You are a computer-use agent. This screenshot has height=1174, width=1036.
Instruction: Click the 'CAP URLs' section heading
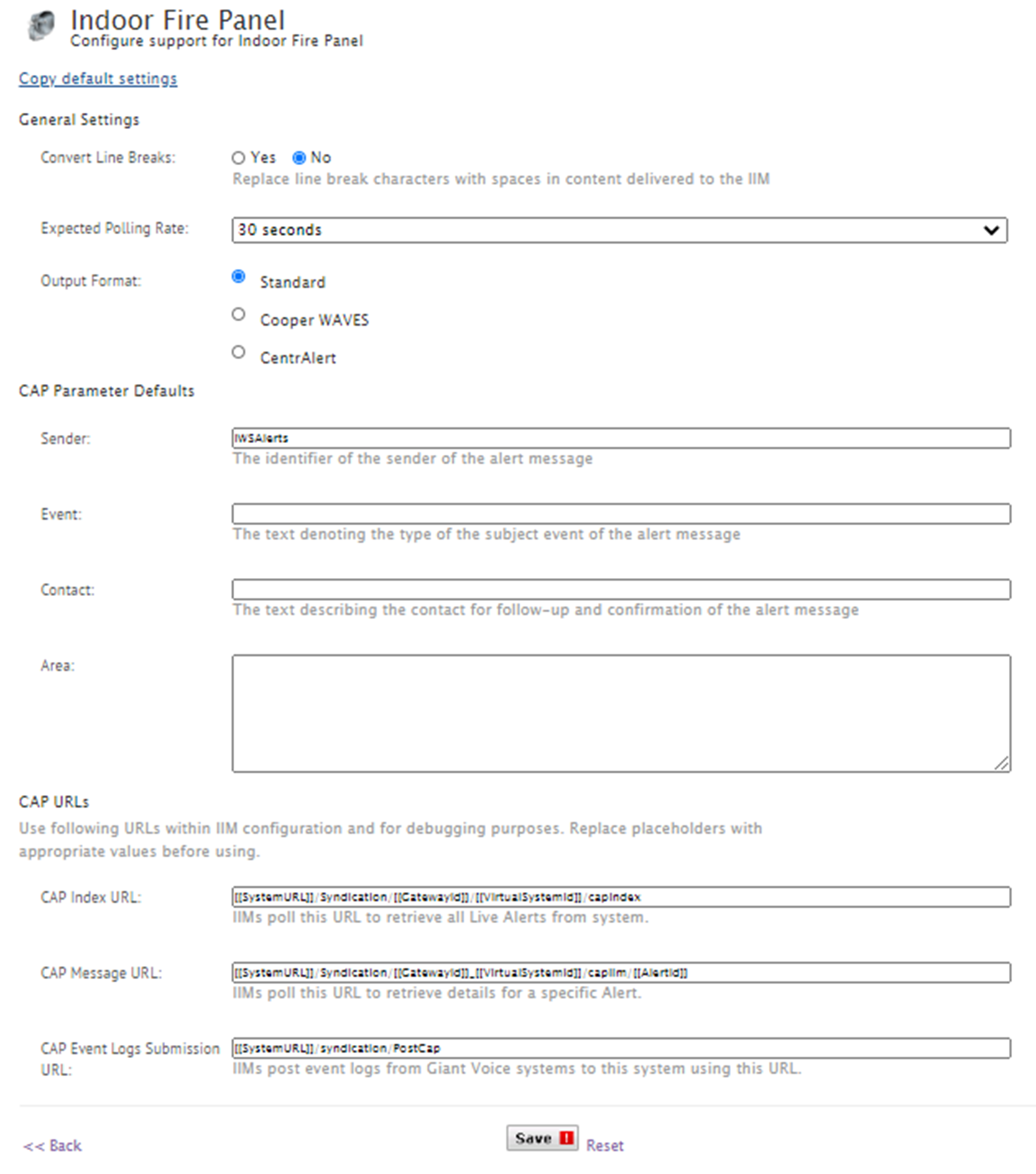54,802
